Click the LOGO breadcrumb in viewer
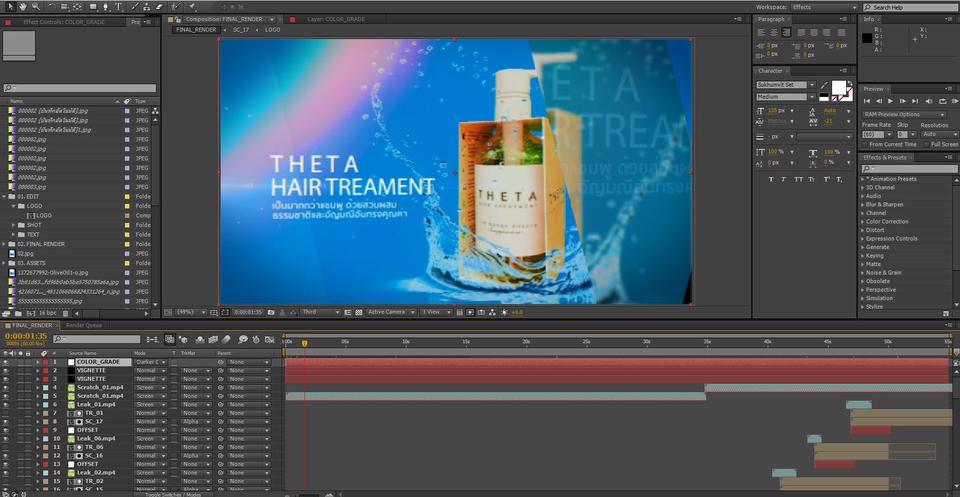The height and width of the screenshot is (497, 960). (272, 29)
